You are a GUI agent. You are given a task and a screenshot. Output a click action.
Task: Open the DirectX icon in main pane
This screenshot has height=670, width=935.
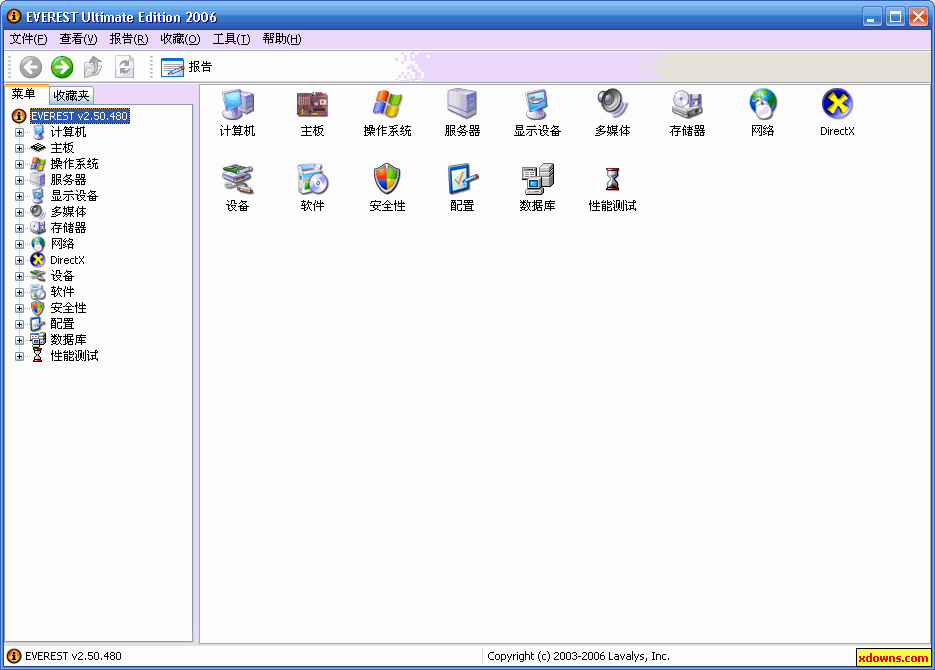[x=837, y=113]
